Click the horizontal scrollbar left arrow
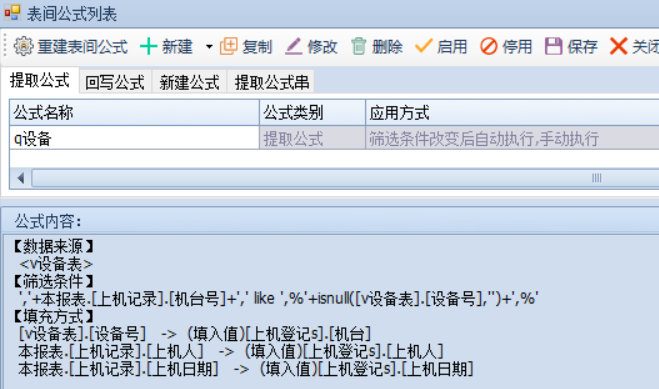Screen dimensions: 659x389 [x=20, y=178]
